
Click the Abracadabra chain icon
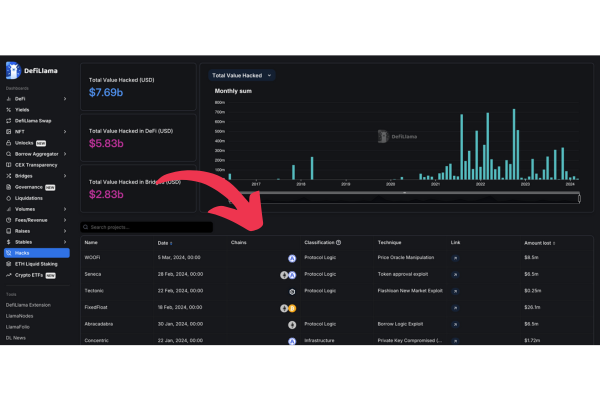click(292, 324)
